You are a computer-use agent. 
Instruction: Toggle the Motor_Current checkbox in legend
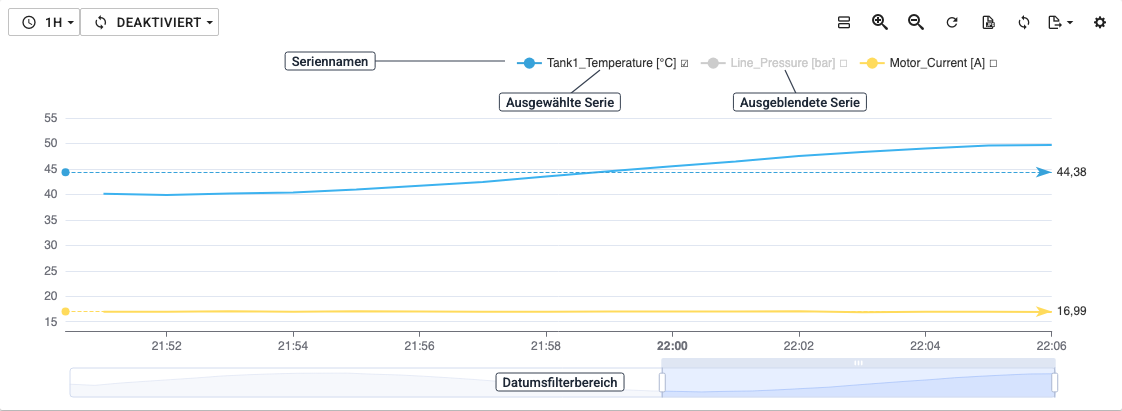pyautogui.click(x=993, y=63)
